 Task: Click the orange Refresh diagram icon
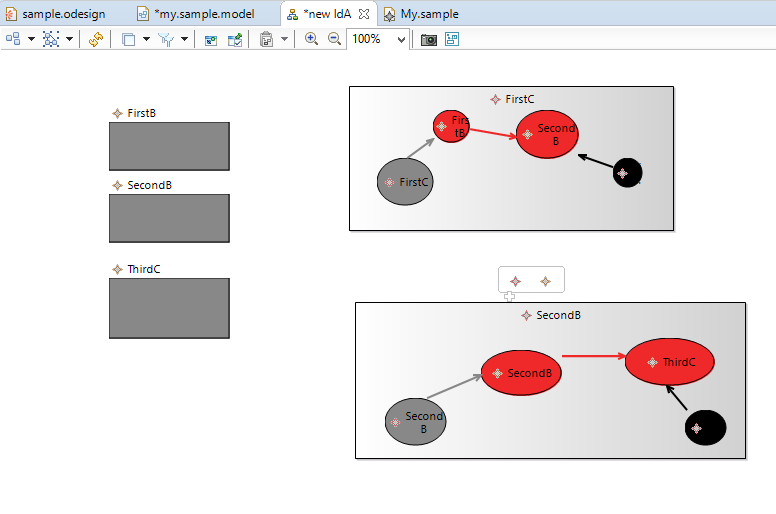96,39
